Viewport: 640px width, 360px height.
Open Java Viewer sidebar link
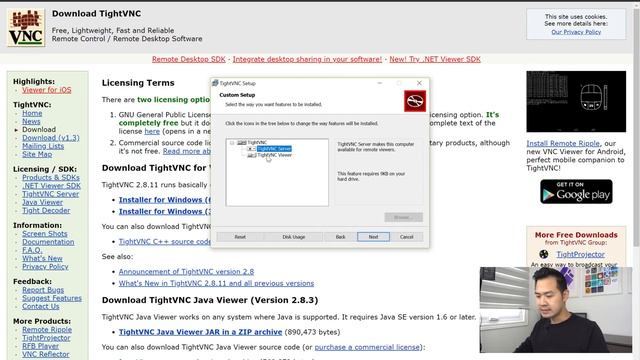(42, 202)
